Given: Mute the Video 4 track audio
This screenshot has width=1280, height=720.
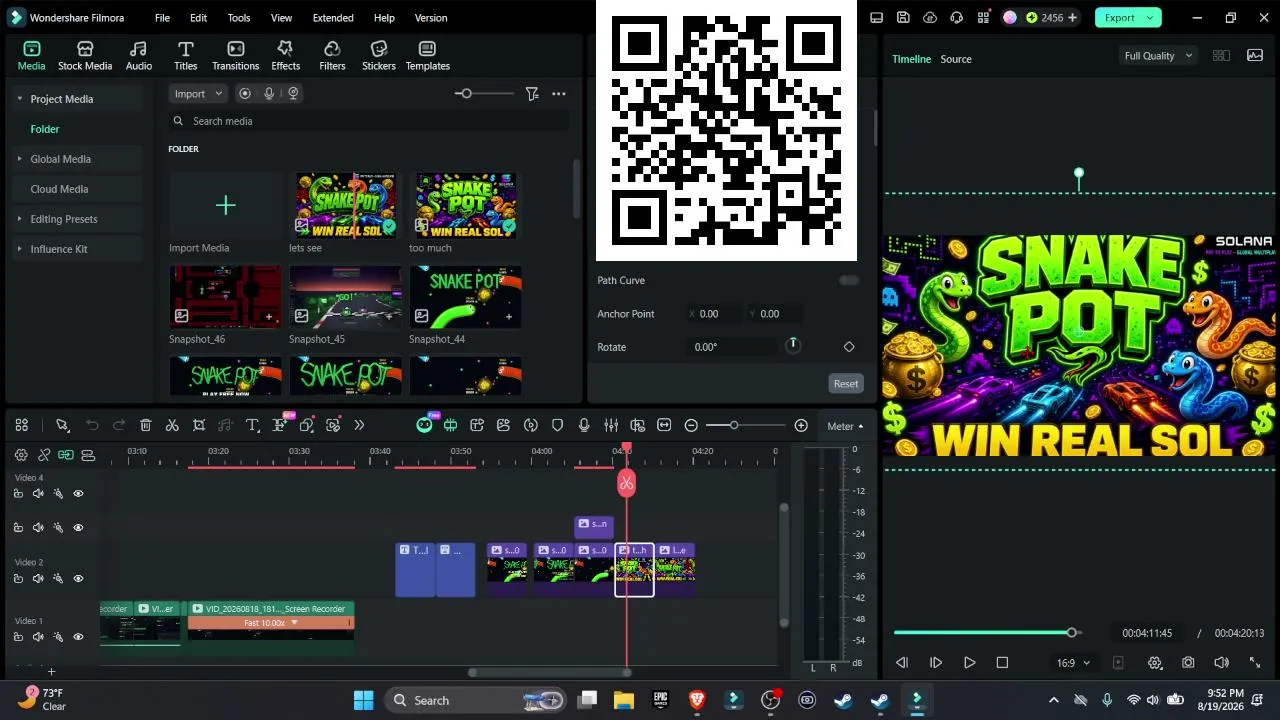Looking at the screenshot, I should [38, 493].
